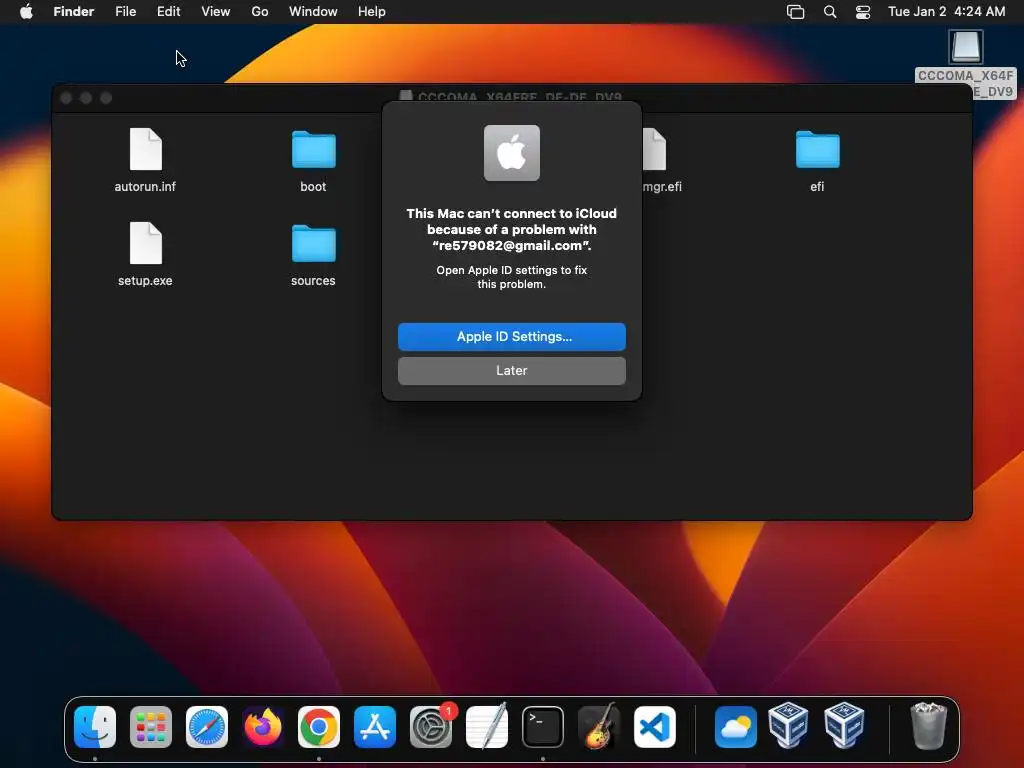Click the Apple logo in the dialog

click(512, 153)
